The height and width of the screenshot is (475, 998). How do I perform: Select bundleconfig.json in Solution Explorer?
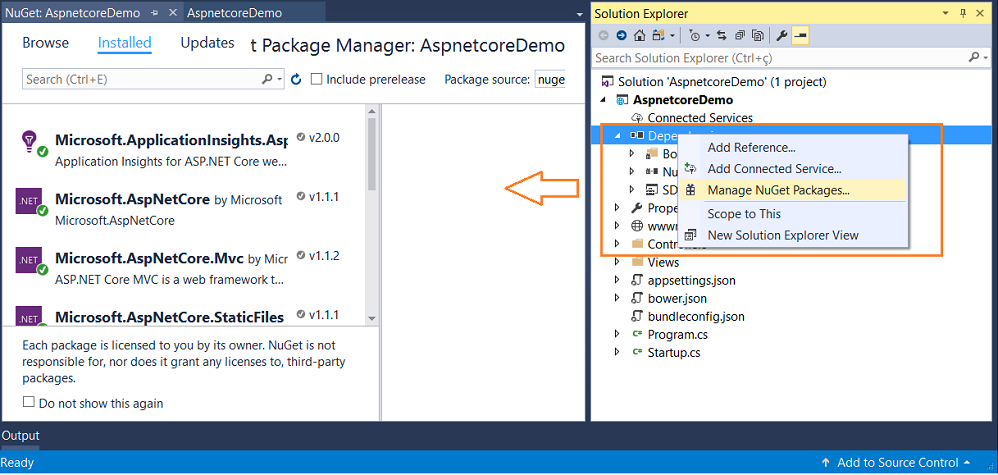point(696,316)
